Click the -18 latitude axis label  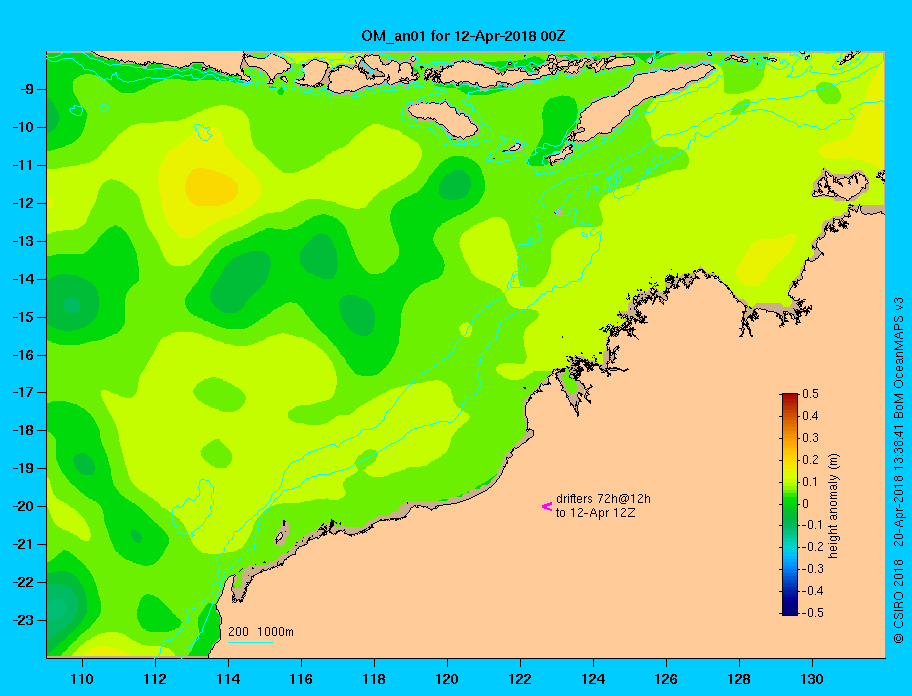pyautogui.click(x=23, y=430)
